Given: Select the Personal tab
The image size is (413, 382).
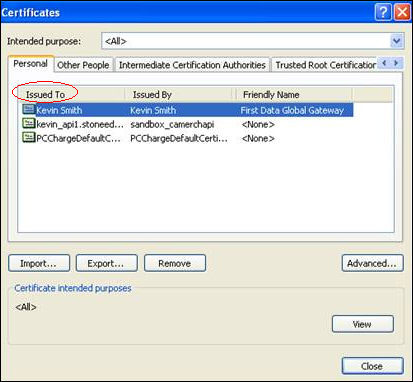Looking at the screenshot, I should click(x=31, y=64).
